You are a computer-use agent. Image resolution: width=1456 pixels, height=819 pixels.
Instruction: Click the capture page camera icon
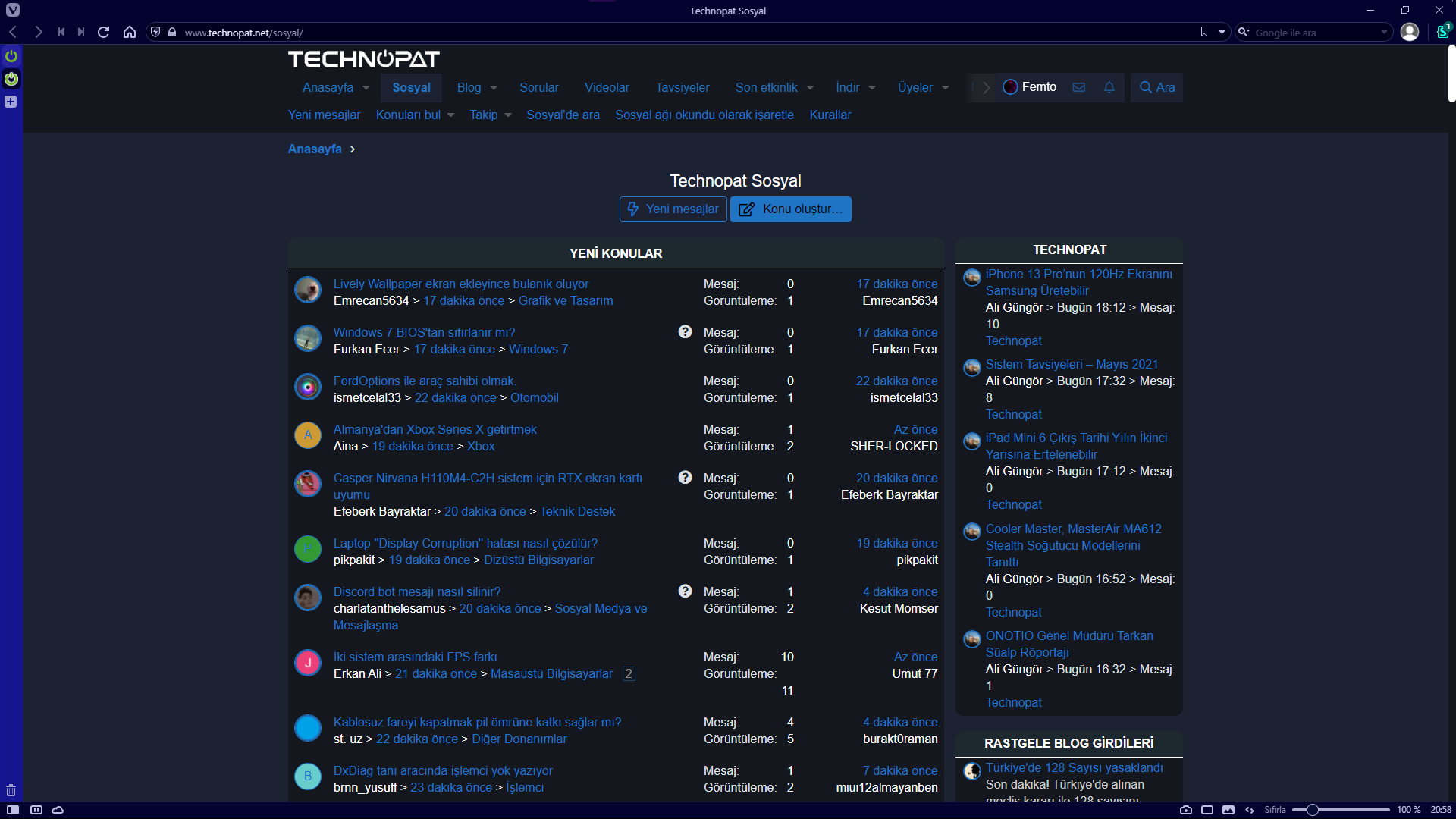coord(1186,810)
